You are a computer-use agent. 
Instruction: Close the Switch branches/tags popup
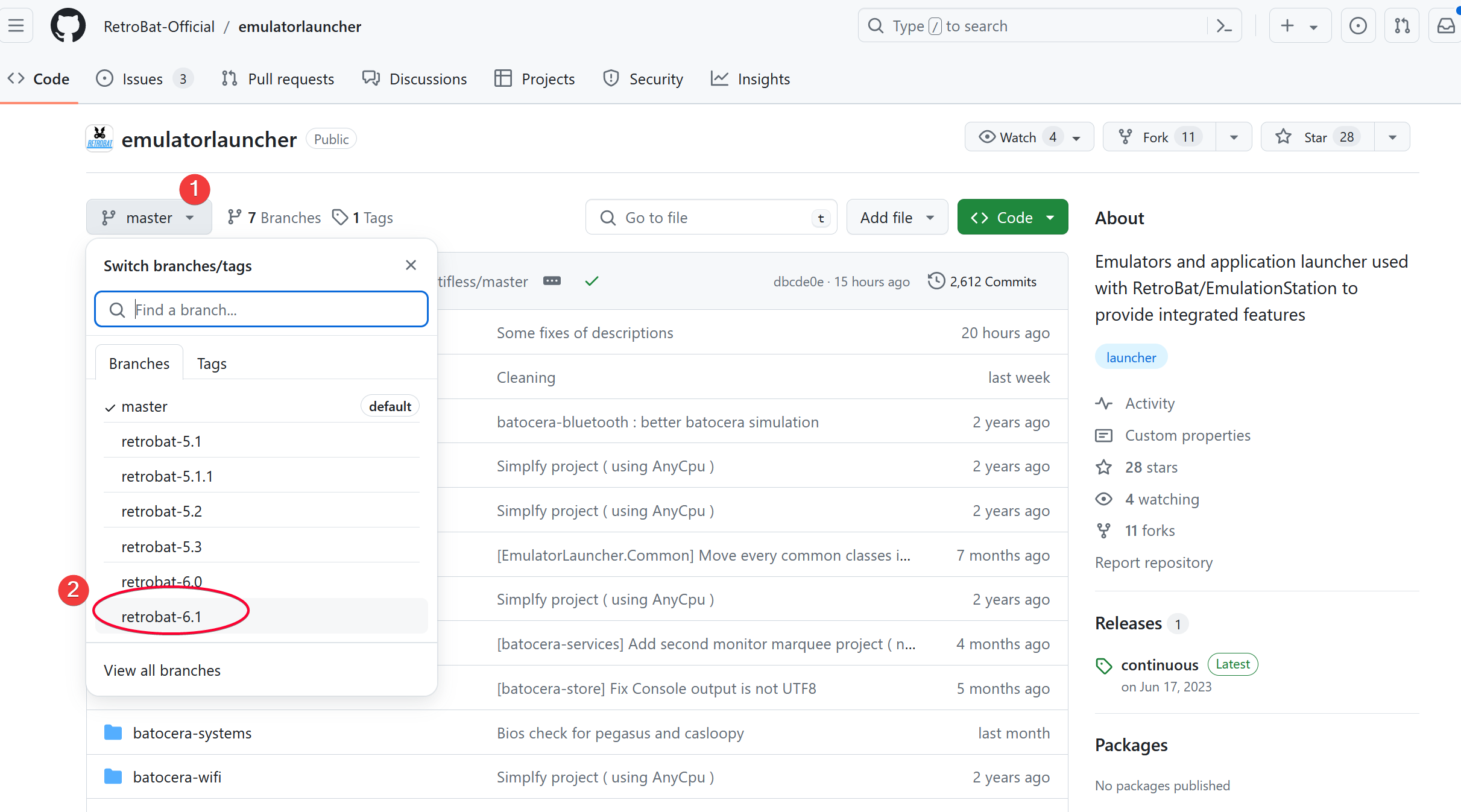pos(411,265)
